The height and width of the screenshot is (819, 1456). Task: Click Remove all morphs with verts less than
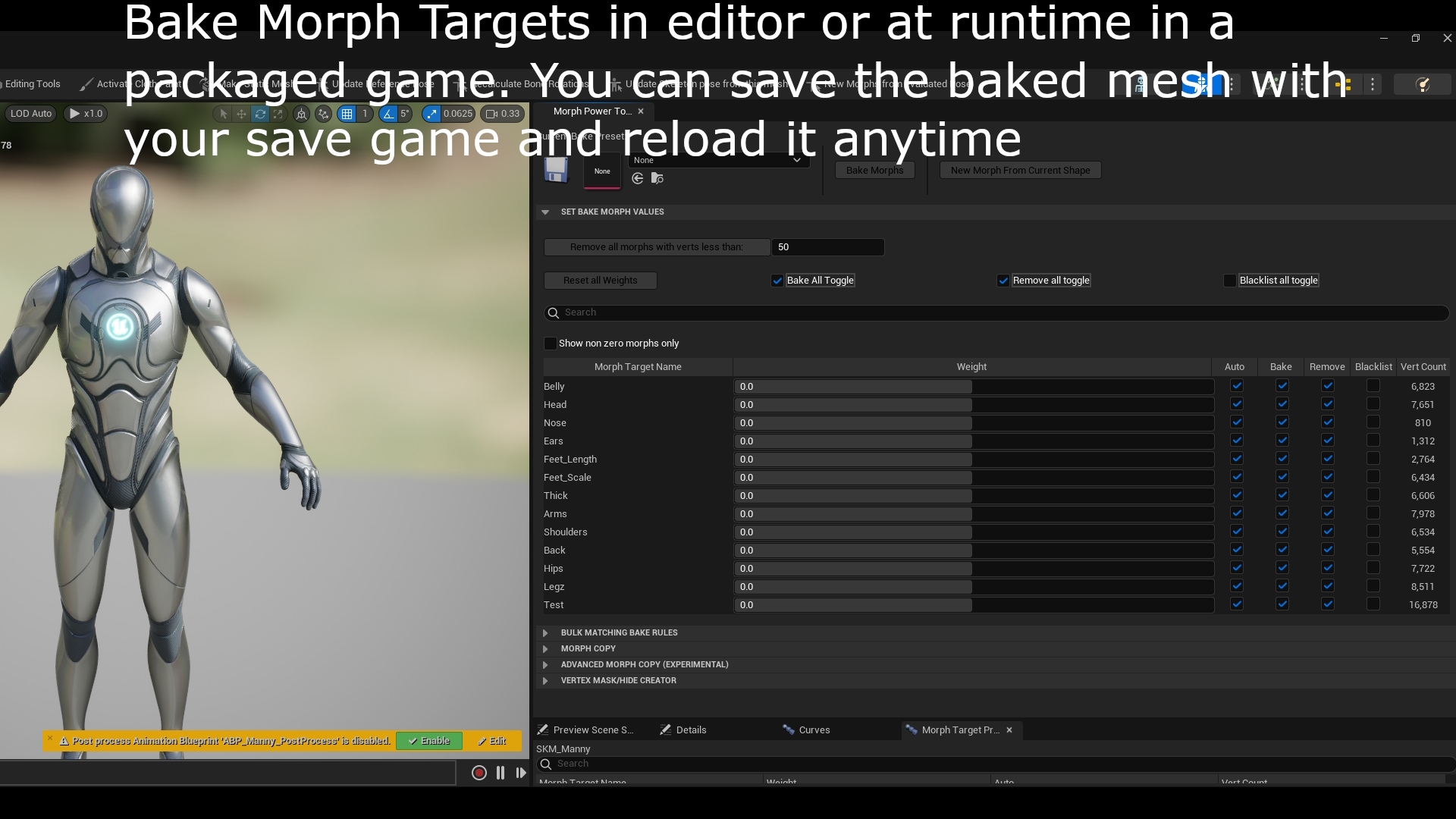(656, 247)
